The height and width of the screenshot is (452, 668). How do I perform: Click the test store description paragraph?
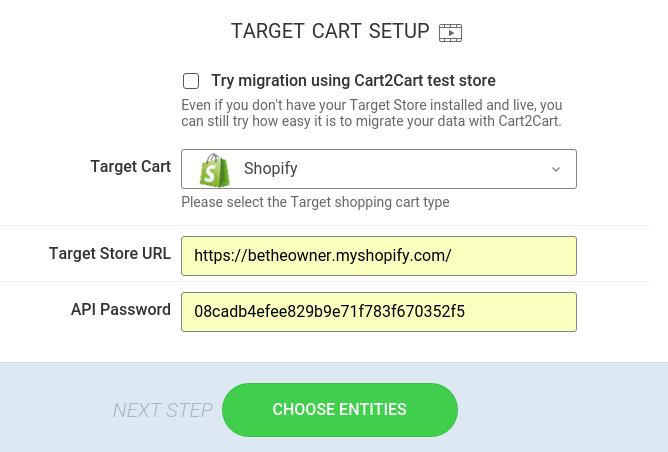(371, 113)
